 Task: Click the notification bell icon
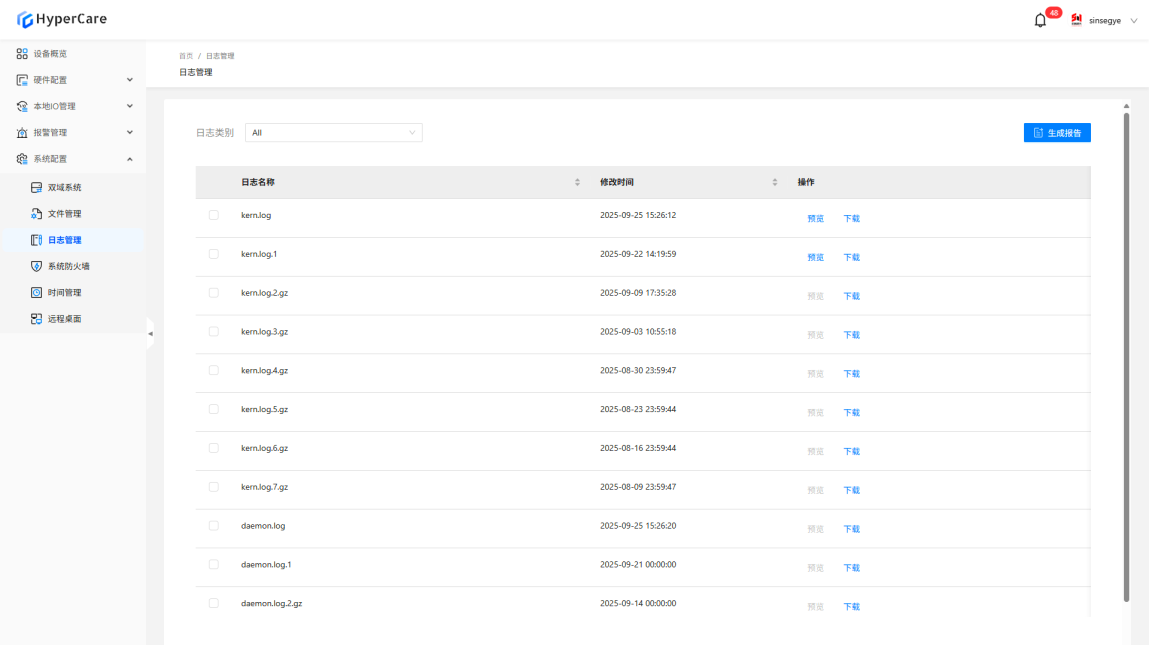(1040, 20)
